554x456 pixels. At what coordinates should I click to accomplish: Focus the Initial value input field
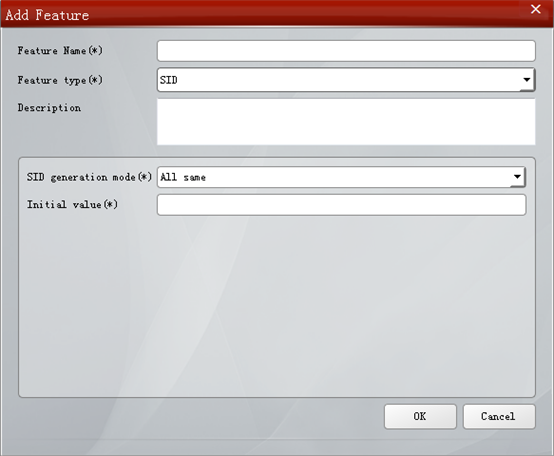(x=341, y=205)
